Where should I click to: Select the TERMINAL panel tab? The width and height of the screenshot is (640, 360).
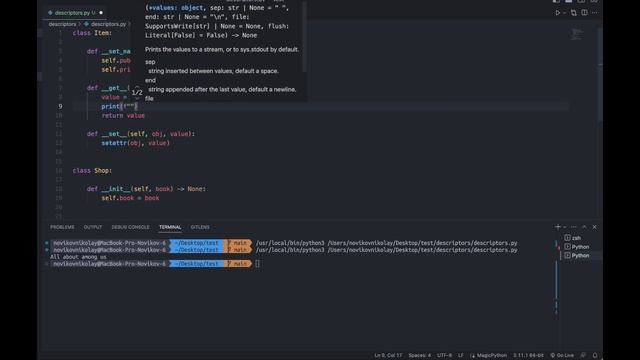tap(170, 227)
